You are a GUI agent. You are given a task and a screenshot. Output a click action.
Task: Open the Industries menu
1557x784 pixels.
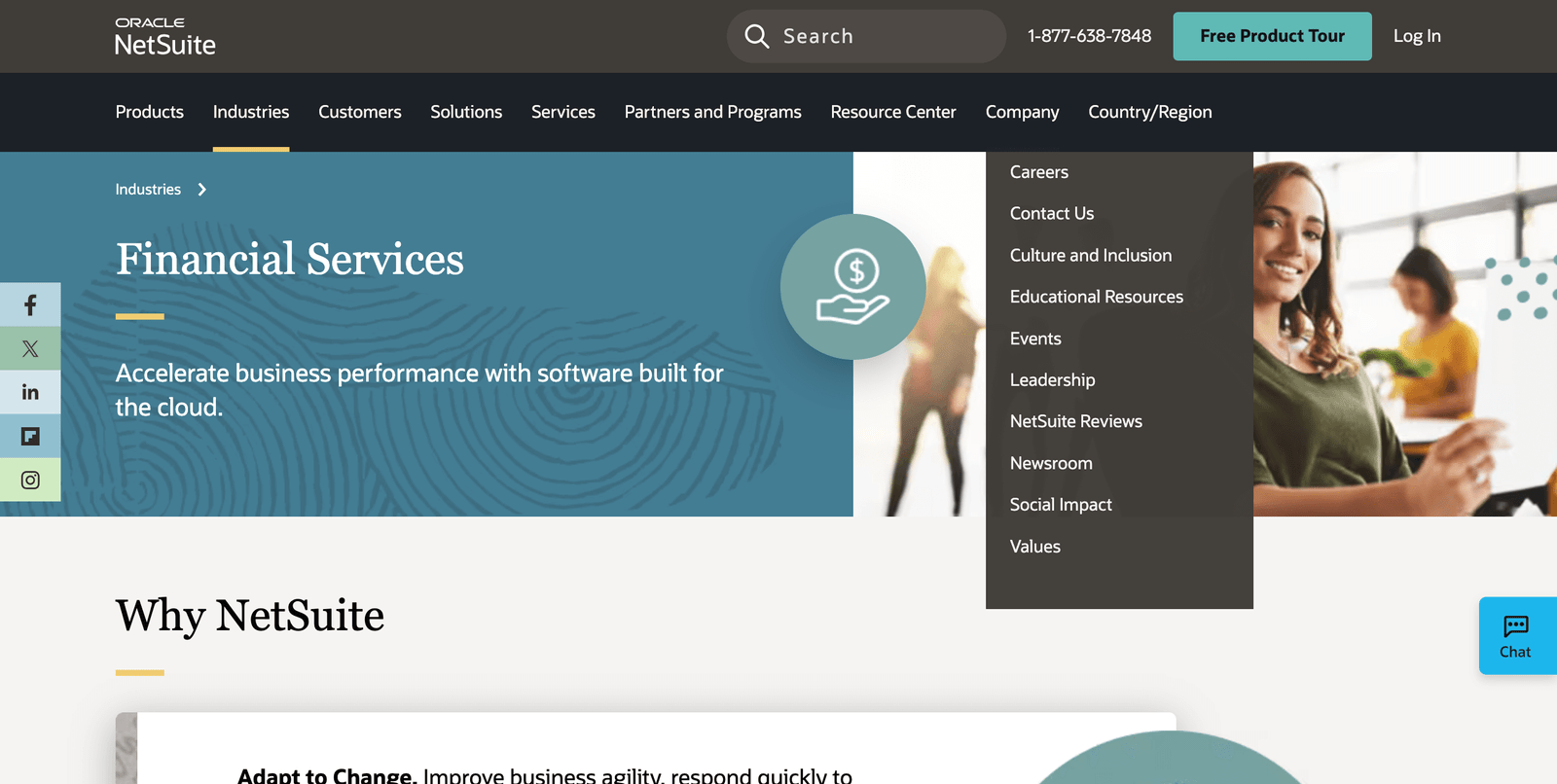[x=251, y=112]
